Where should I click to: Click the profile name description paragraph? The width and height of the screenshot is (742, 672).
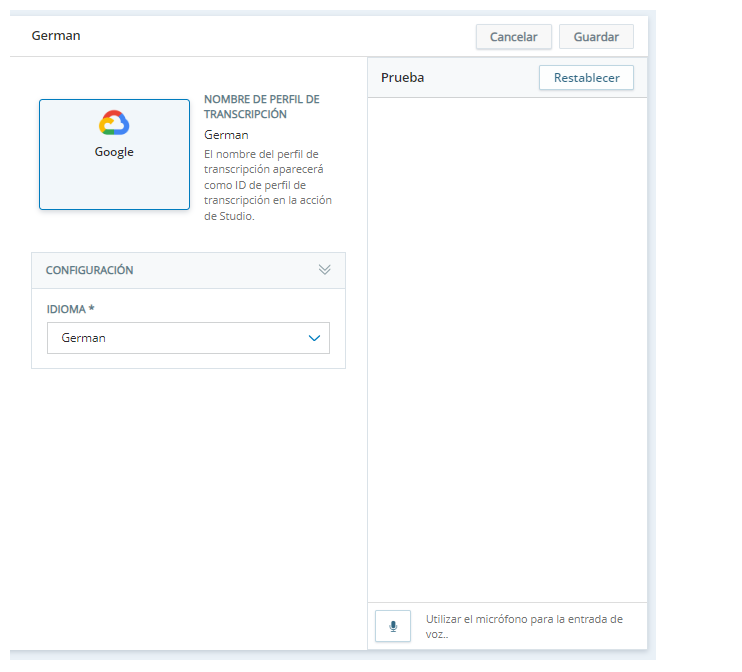click(268, 185)
